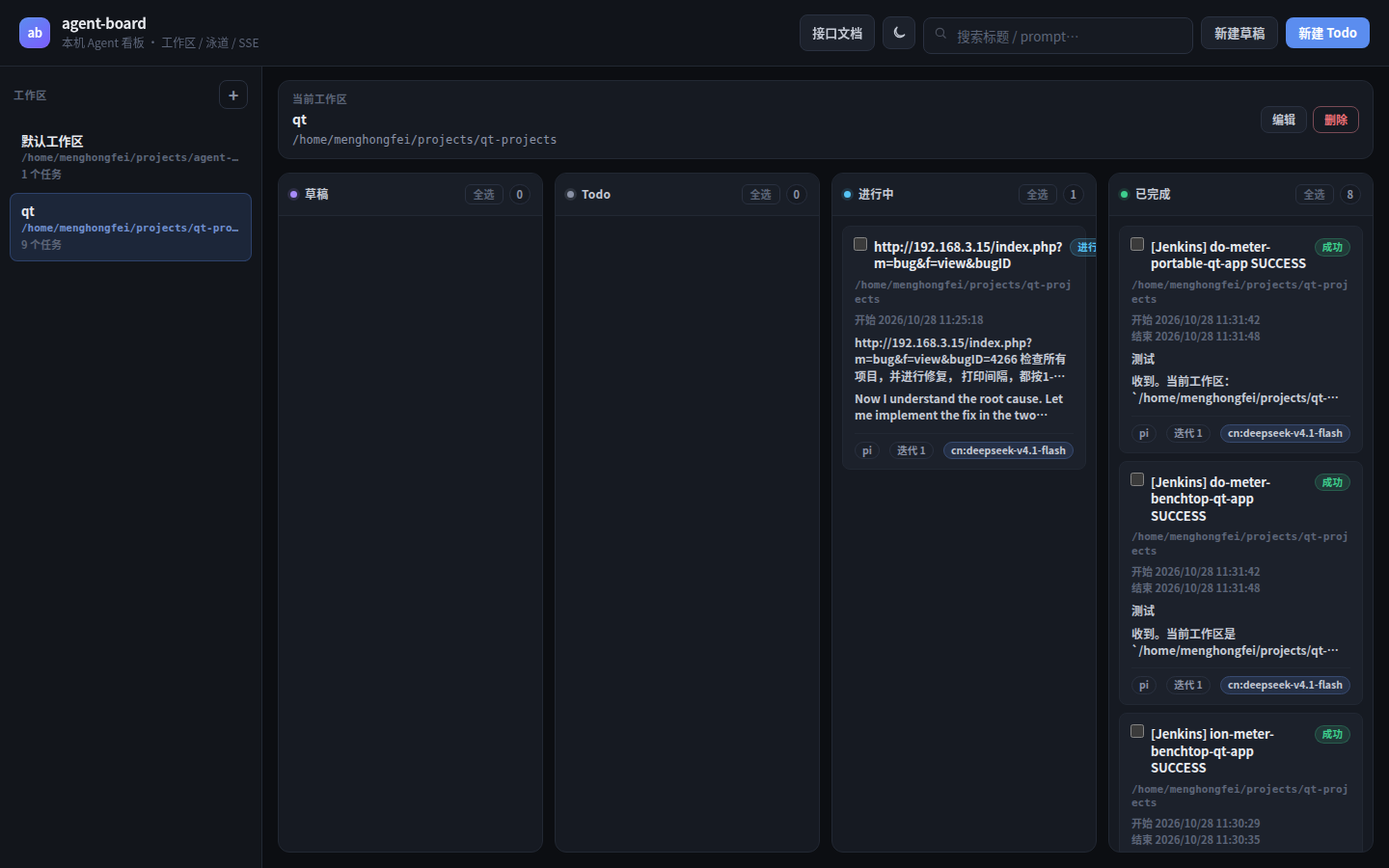Select all in 已完成 column
This screenshot has height=868, width=1389.
click(x=1315, y=194)
